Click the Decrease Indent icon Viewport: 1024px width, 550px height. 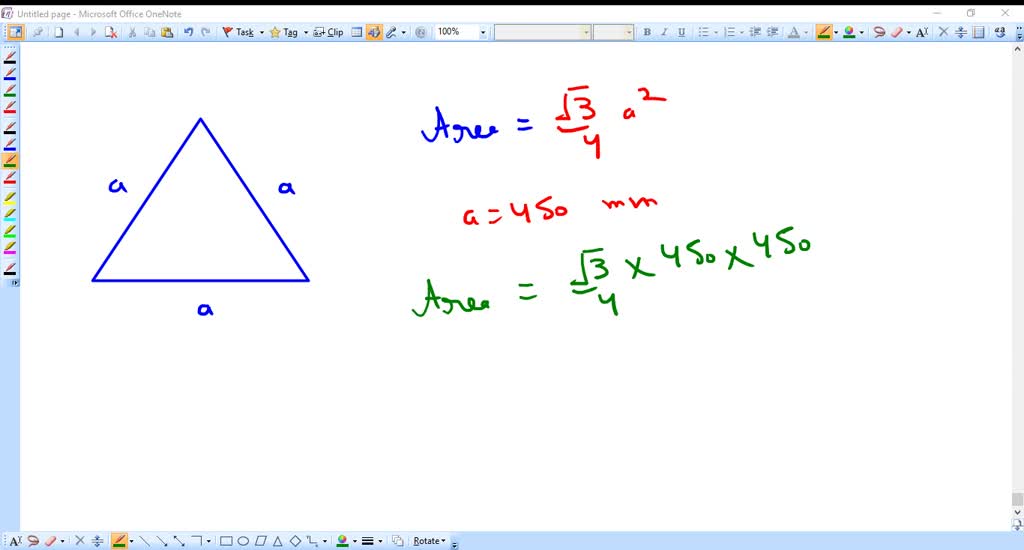coord(755,32)
